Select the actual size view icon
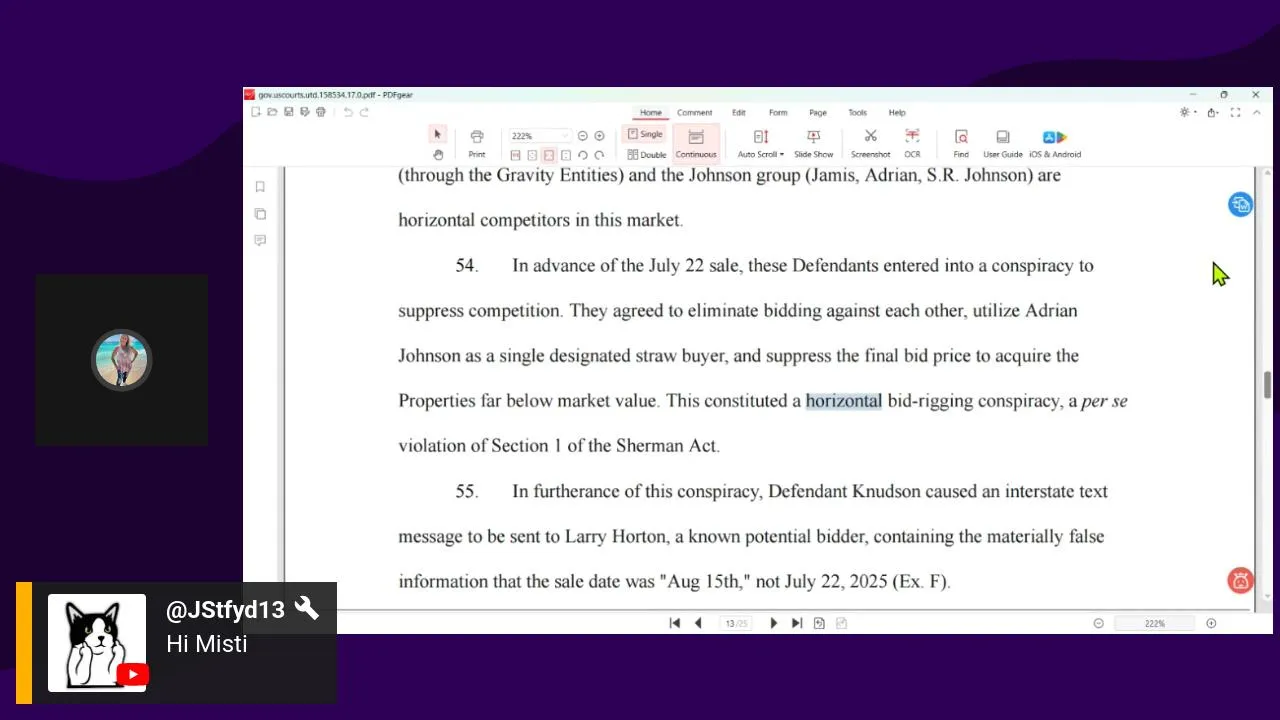 (x=516, y=155)
